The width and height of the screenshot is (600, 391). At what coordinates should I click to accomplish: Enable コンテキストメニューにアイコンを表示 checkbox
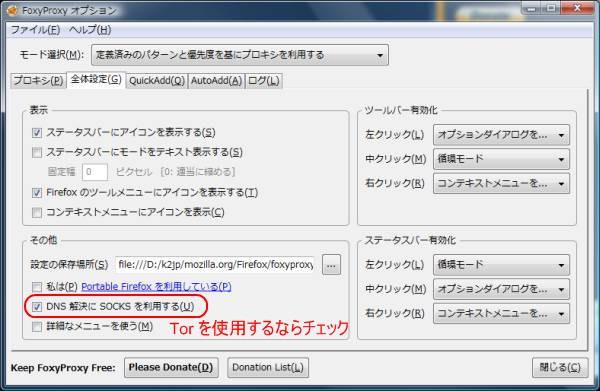pos(37,212)
